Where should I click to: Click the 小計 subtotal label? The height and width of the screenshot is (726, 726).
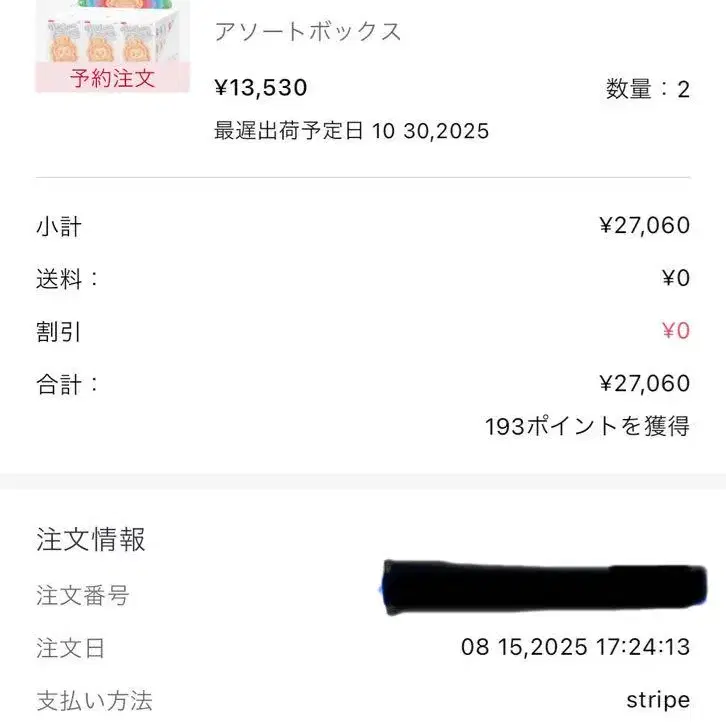[59, 227]
